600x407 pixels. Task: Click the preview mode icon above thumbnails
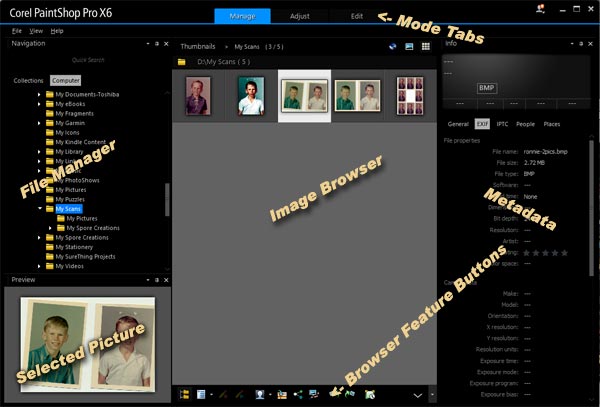(408, 46)
